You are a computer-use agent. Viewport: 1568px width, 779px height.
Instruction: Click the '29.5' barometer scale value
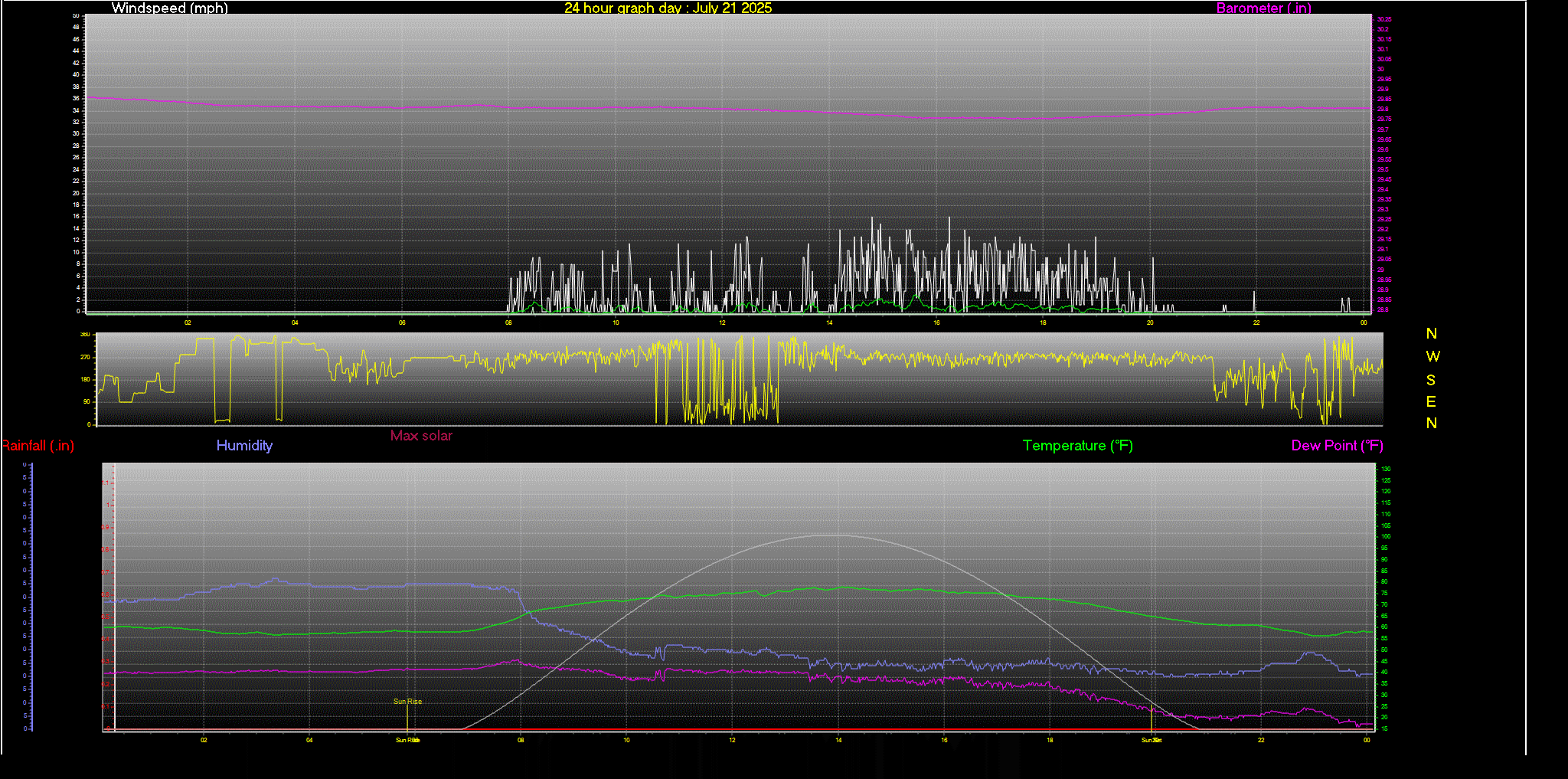(1383, 169)
